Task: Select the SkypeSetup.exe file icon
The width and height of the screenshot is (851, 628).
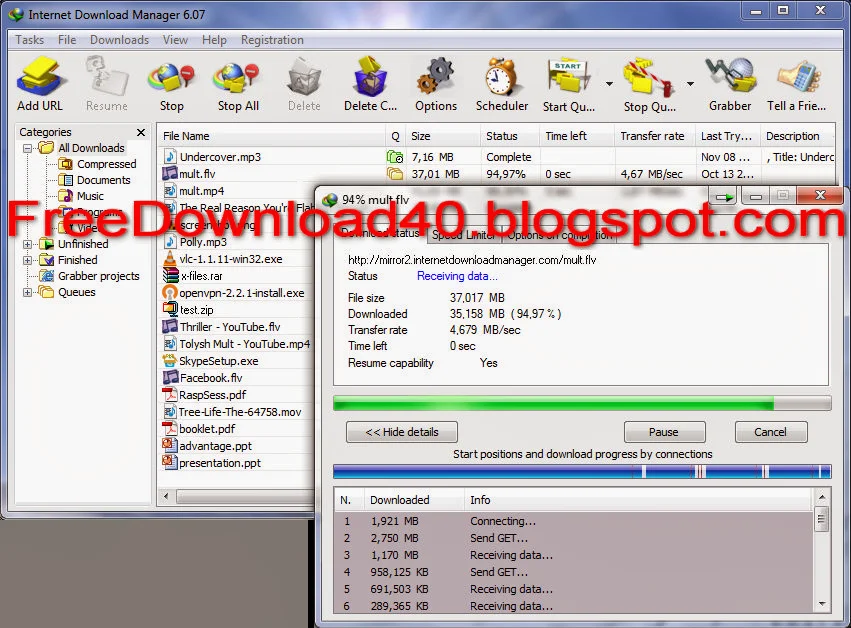Action: pos(170,360)
